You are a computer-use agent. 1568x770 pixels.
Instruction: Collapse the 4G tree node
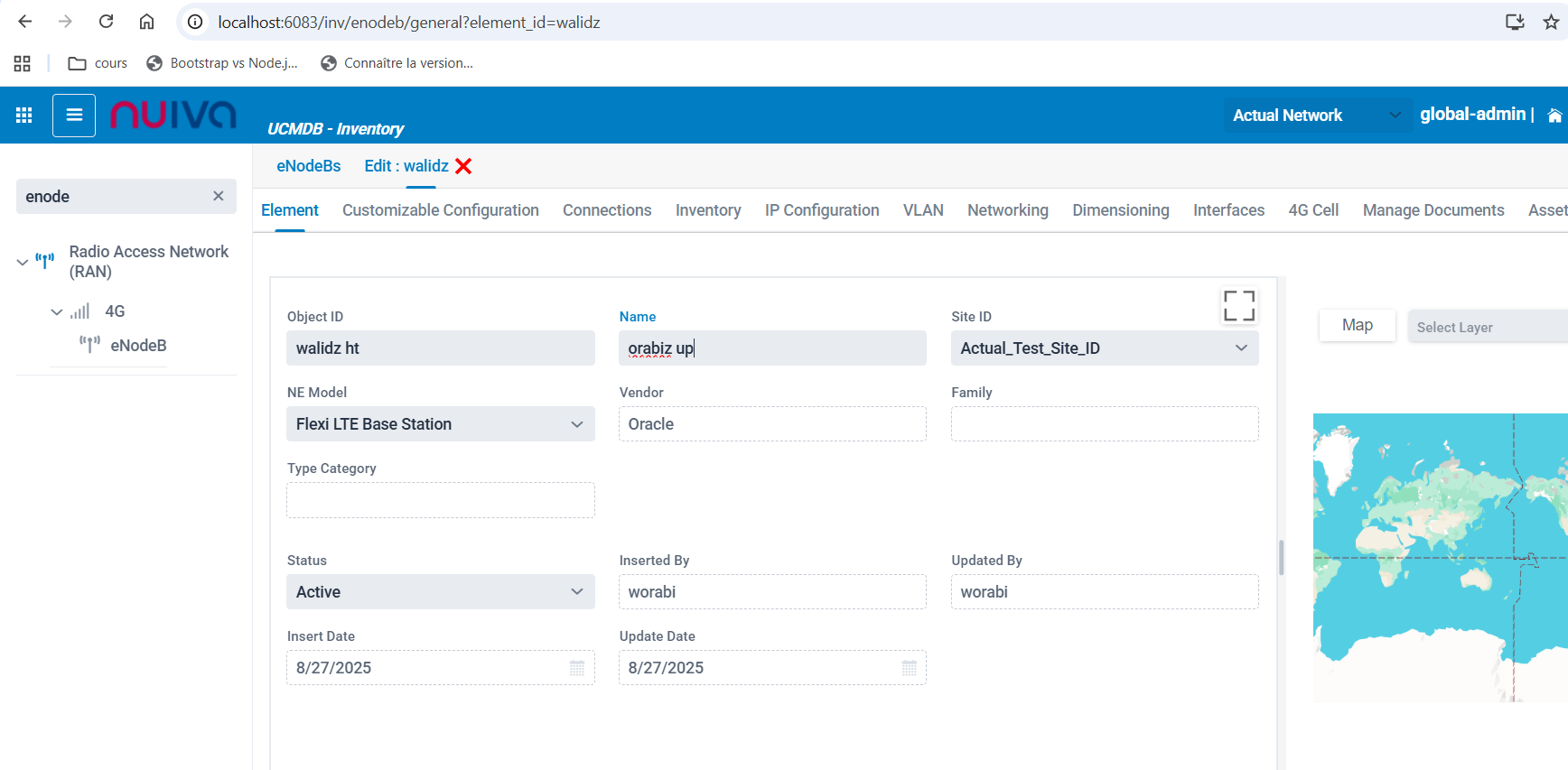click(x=57, y=311)
